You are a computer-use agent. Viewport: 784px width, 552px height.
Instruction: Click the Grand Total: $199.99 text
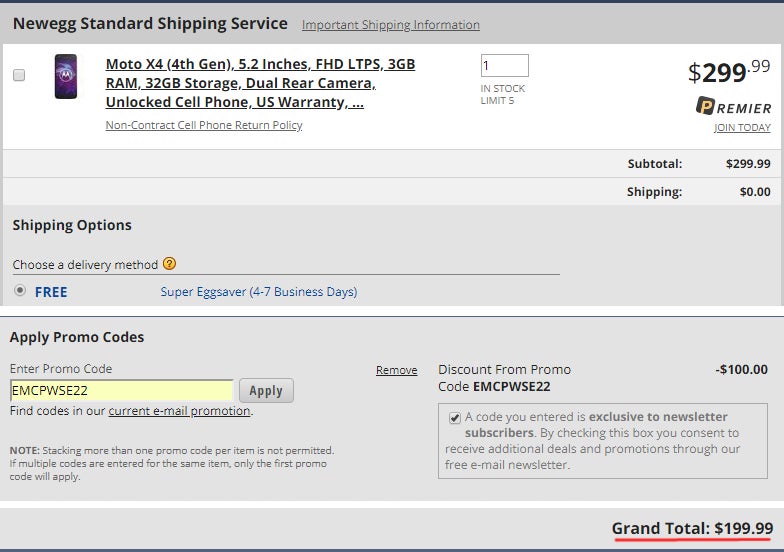[692, 528]
